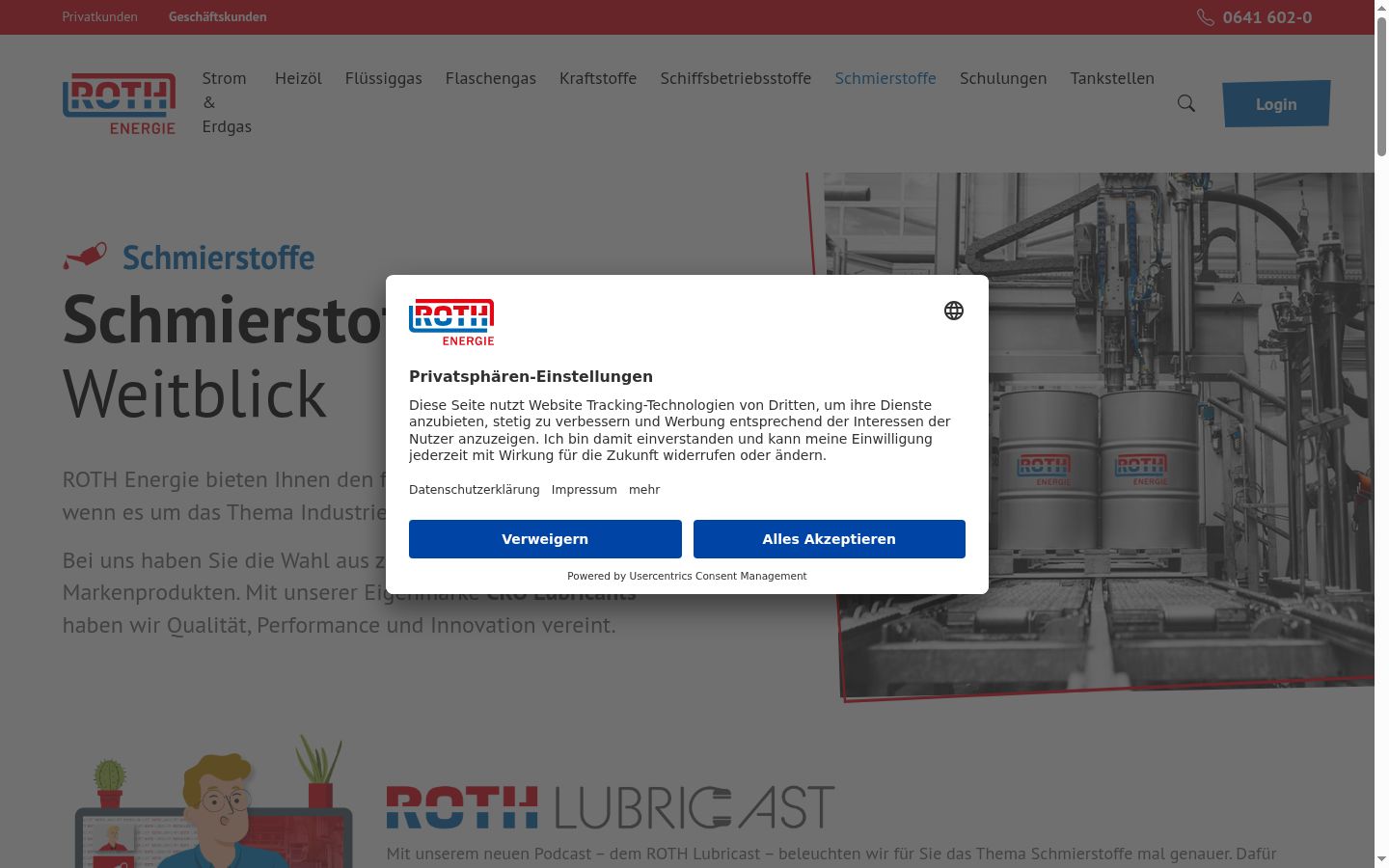1389x868 pixels.
Task: Open the site search magnifier icon
Action: click(1186, 103)
